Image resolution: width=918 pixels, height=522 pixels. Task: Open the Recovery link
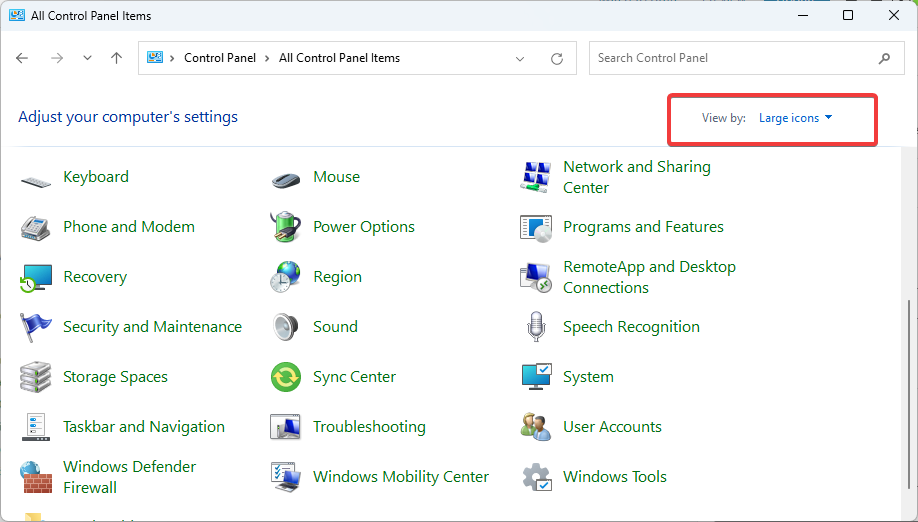[95, 277]
